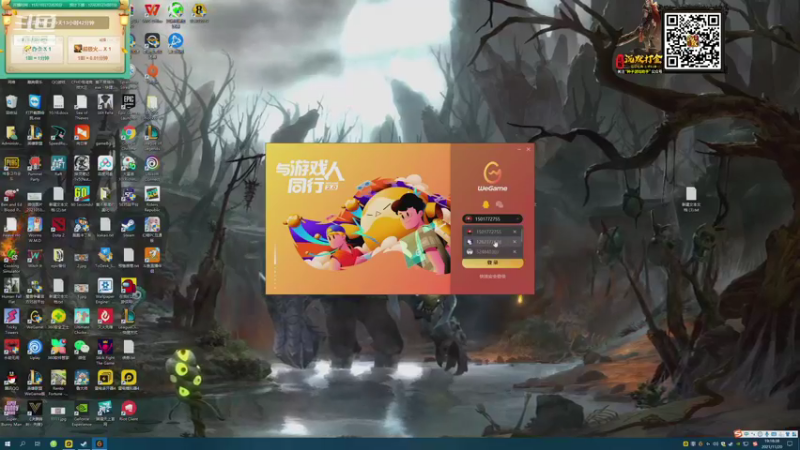Open the Tencent QQ penguin shortcut
Image resolution: width=800 pixels, height=450 pixels.
point(11,381)
